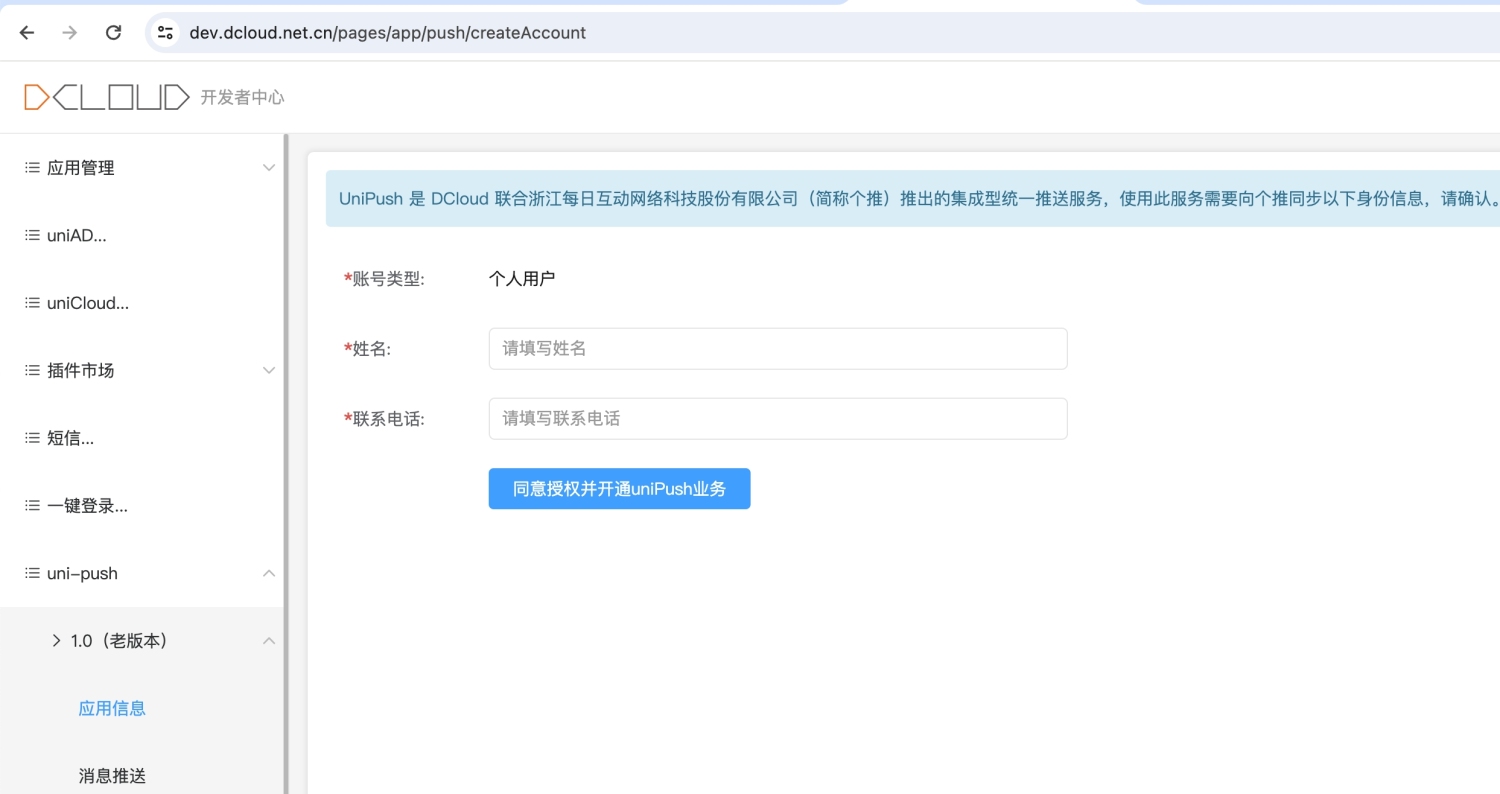
Task: Click the list icon beside uniCloud...
Action: (32, 303)
